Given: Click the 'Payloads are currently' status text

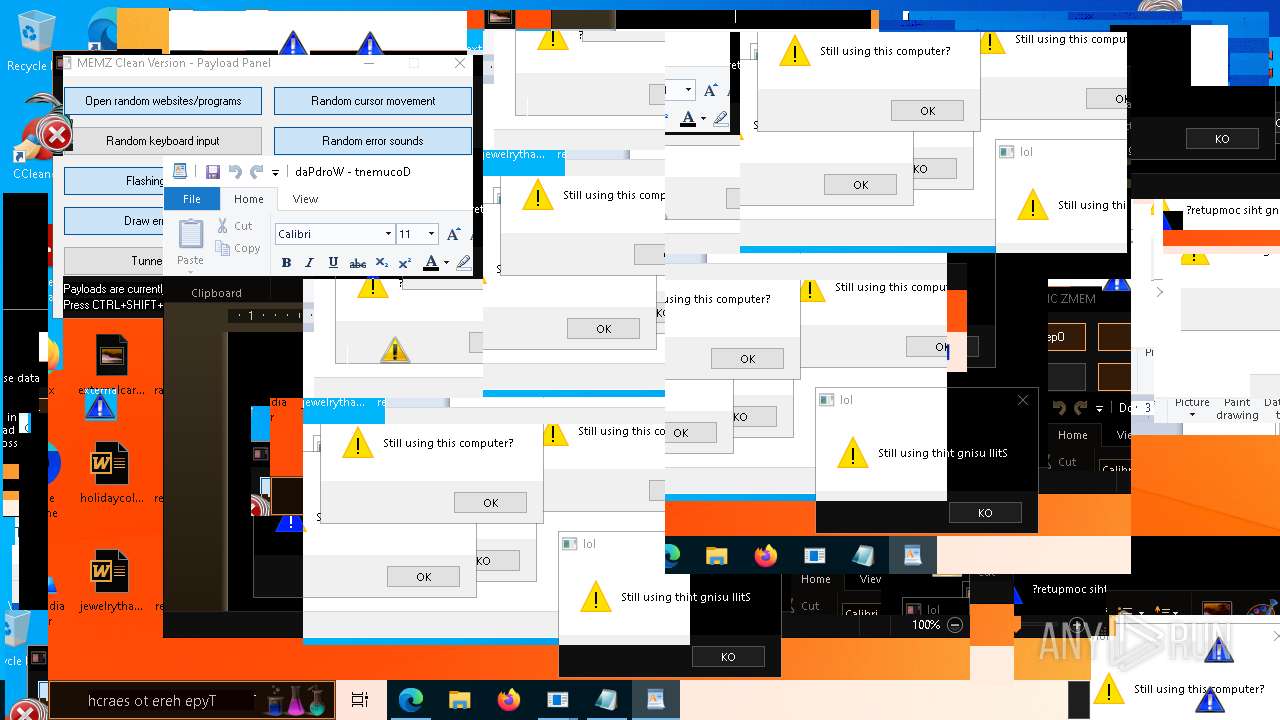Looking at the screenshot, I should 113,289.
